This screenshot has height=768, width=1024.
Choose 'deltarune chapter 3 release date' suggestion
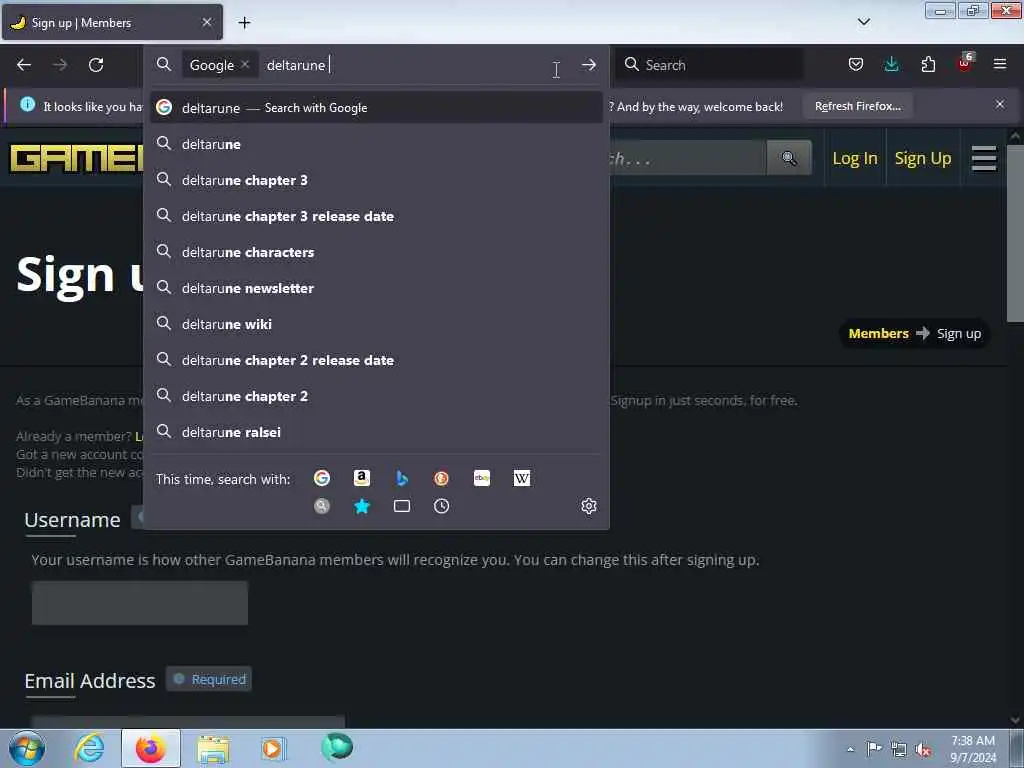(376, 216)
